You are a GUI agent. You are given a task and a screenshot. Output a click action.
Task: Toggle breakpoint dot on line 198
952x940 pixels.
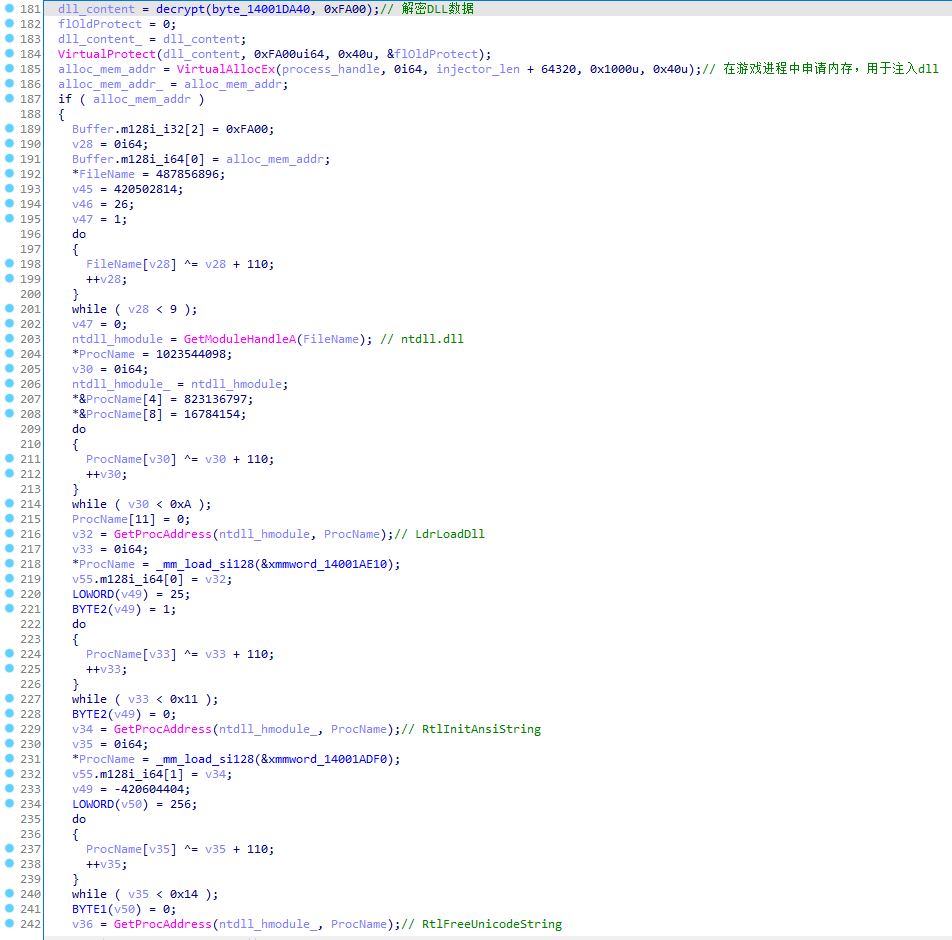coord(9,264)
